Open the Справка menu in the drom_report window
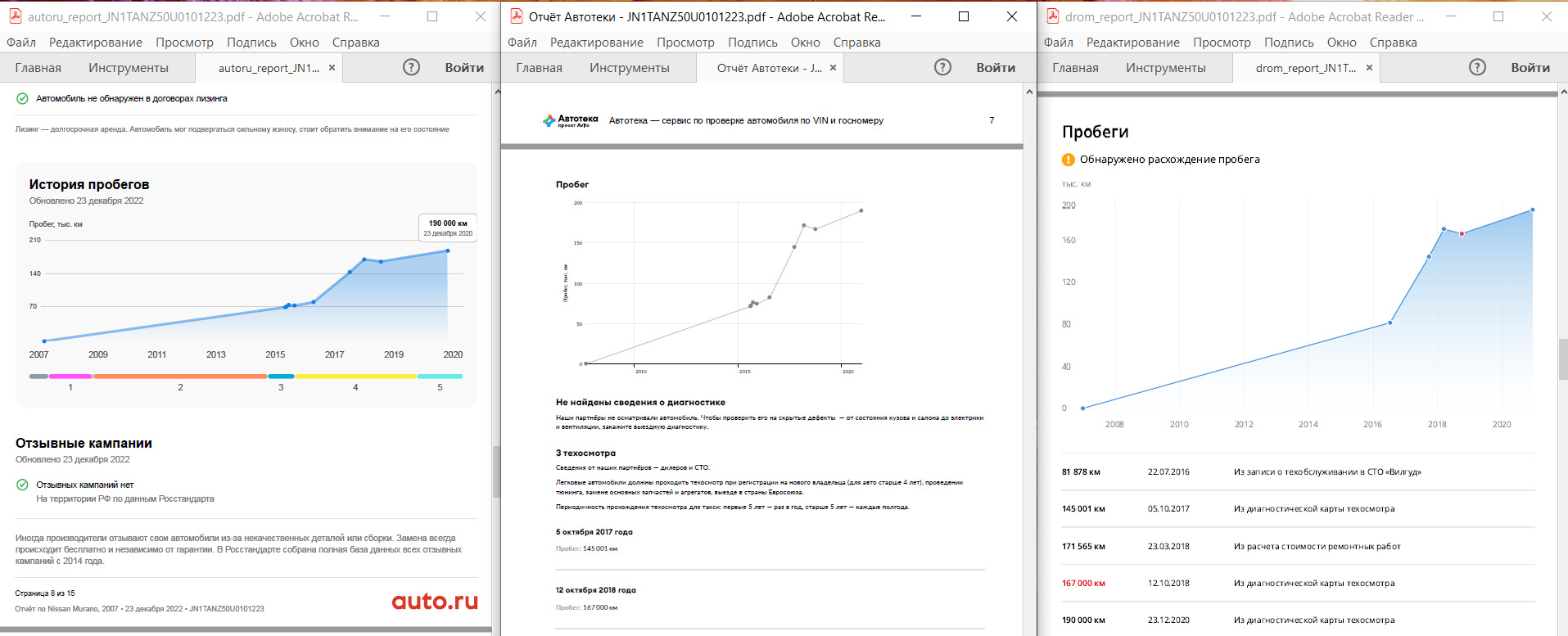This screenshot has width=1568, height=636. click(1393, 43)
